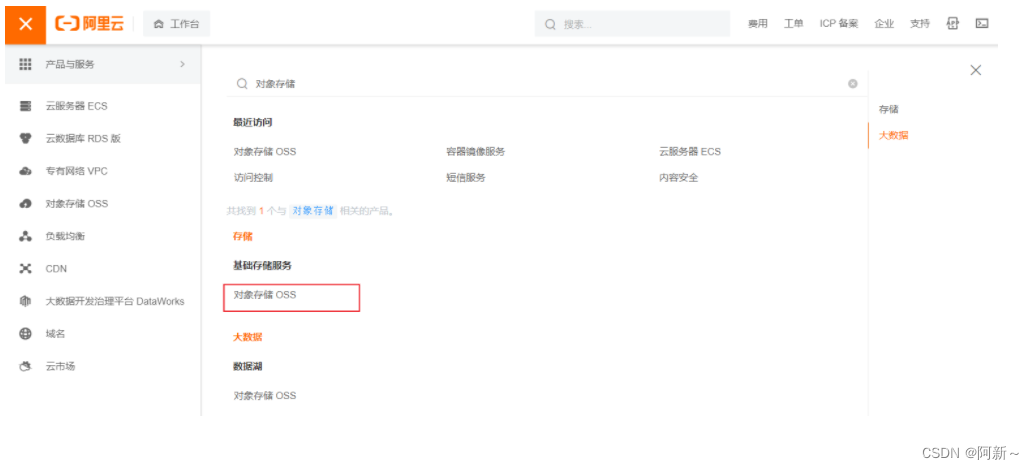The width and height of the screenshot is (1034, 469).
Task: Open 对象存储 OSS under 最近访问
Action: point(264,152)
